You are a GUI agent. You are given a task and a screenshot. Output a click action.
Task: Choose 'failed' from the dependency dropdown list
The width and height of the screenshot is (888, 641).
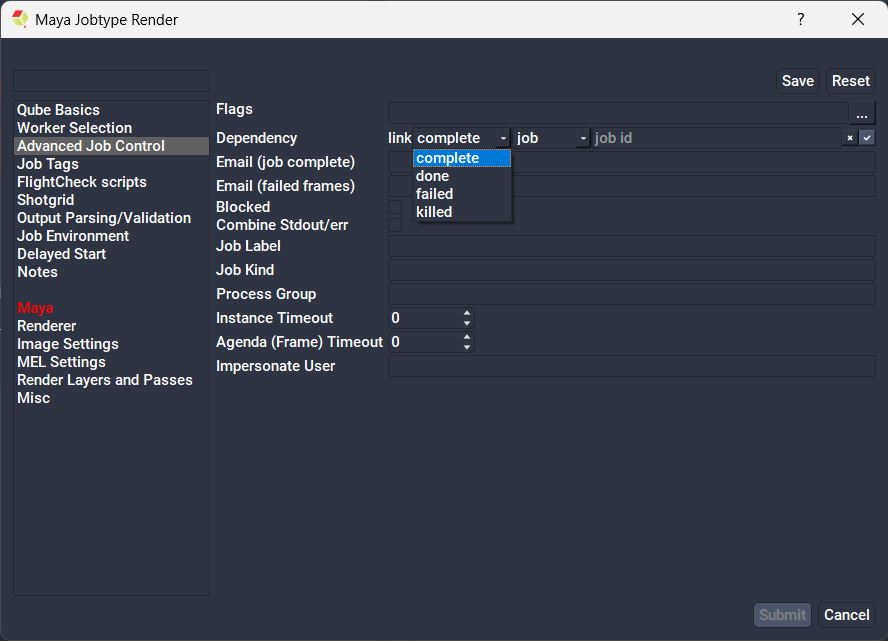(435, 194)
